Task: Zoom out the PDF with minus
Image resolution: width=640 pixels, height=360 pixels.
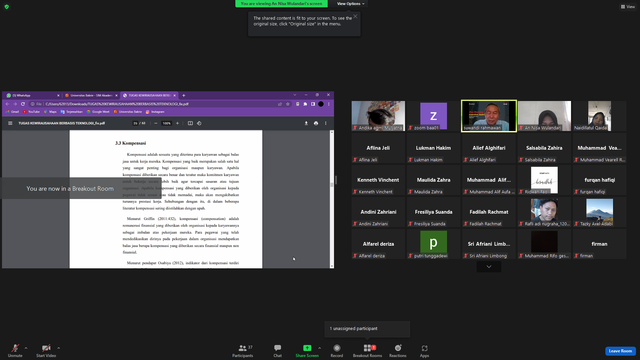Action: 156,123
